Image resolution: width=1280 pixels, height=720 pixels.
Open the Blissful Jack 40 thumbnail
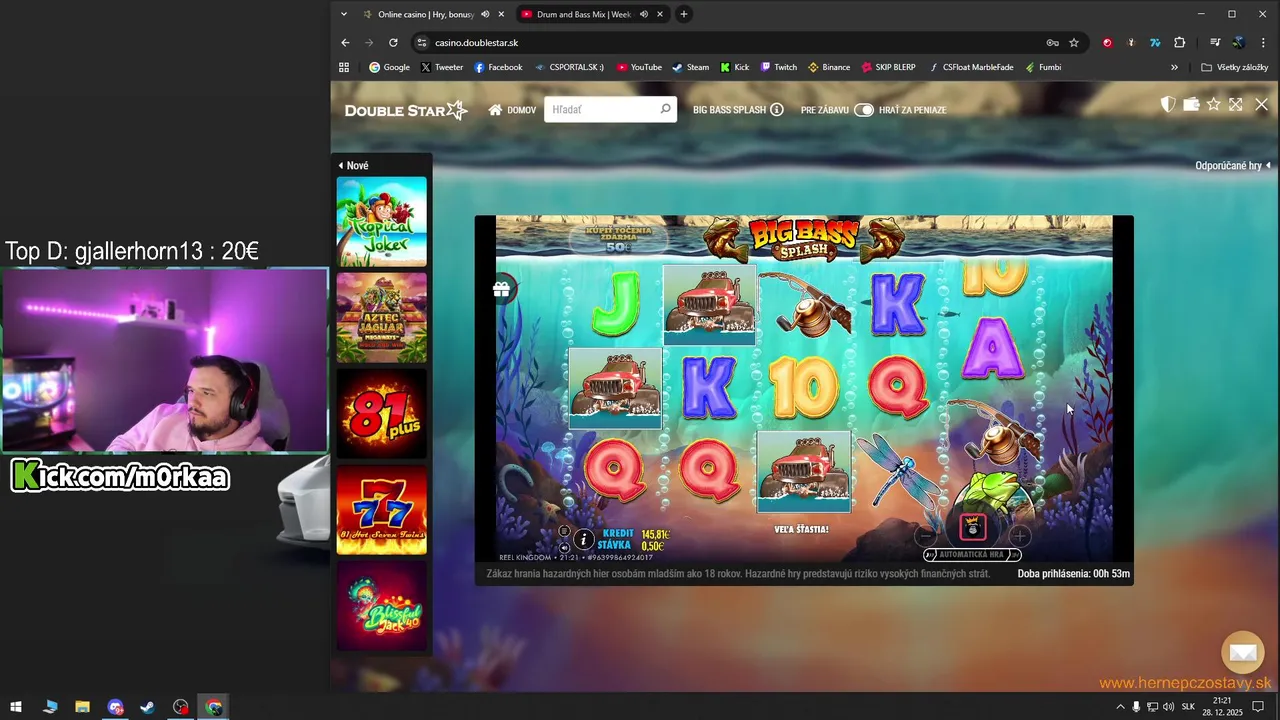tap(381, 605)
